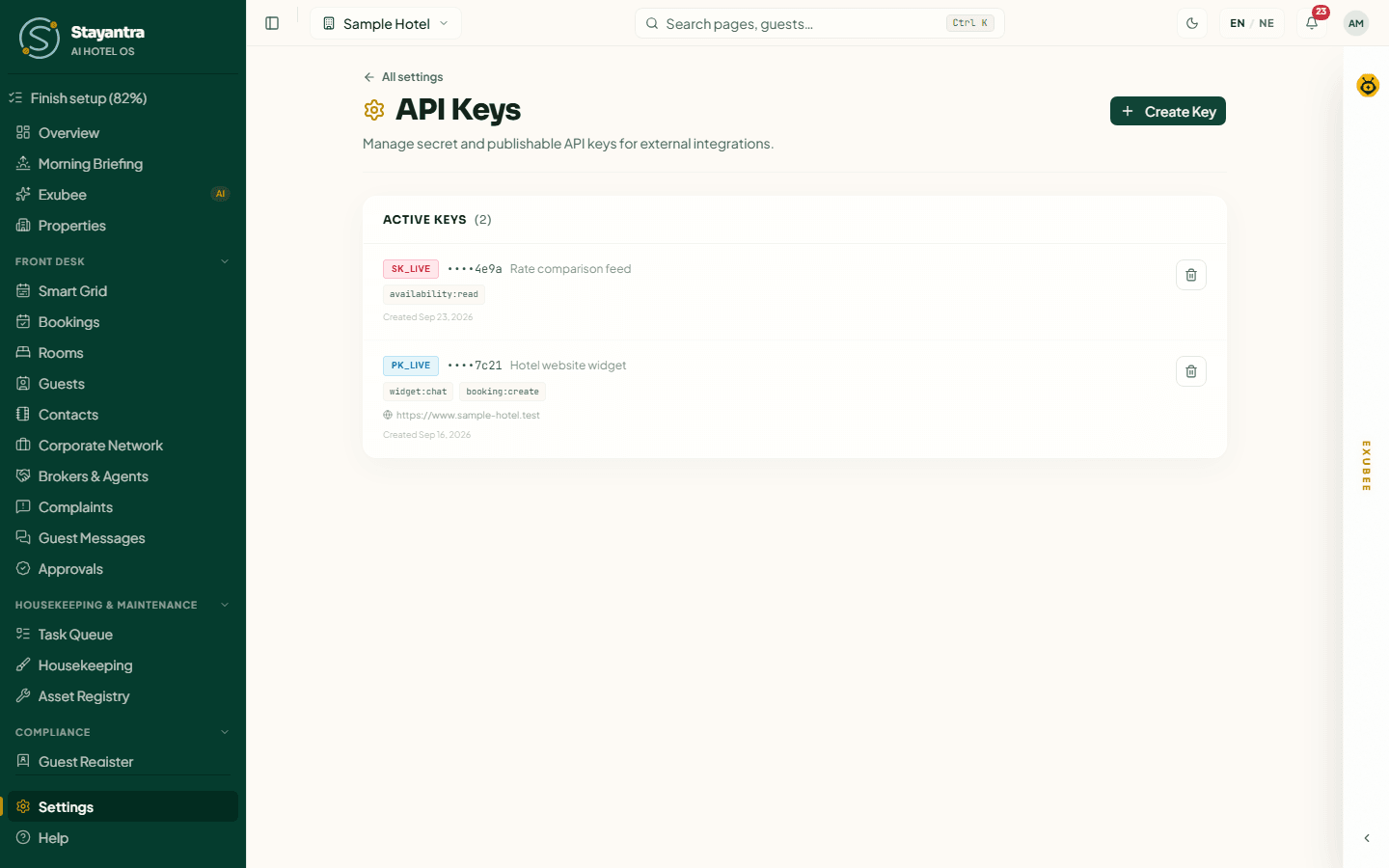Screen dimensions: 1389x868
Task: Open the Exubee bee assistant icon
Action: tap(1368, 86)
